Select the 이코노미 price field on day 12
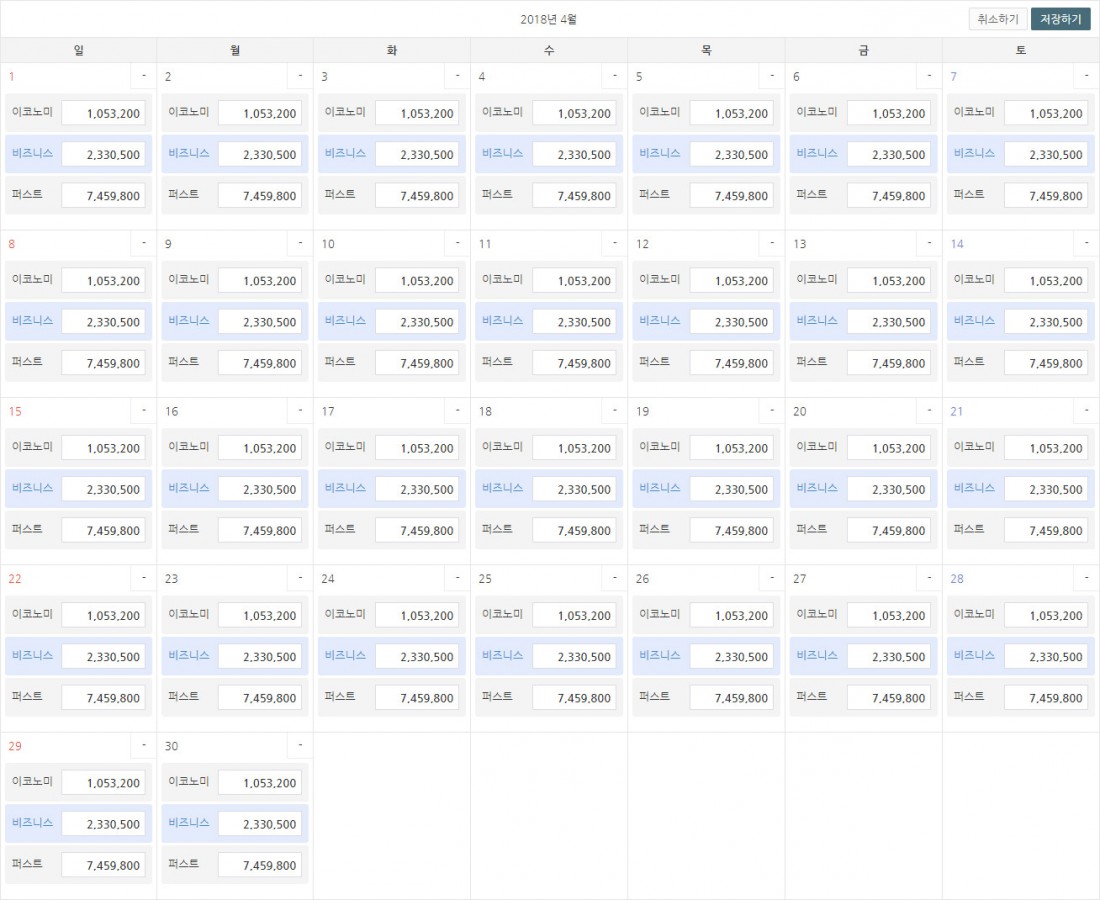This screenshot has width=1100, height=900. tap(732, 281)
